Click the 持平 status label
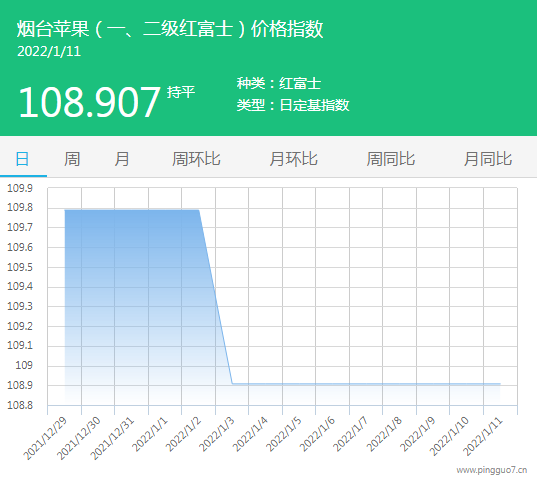The image size is (537, 478). tap(181, 92)
